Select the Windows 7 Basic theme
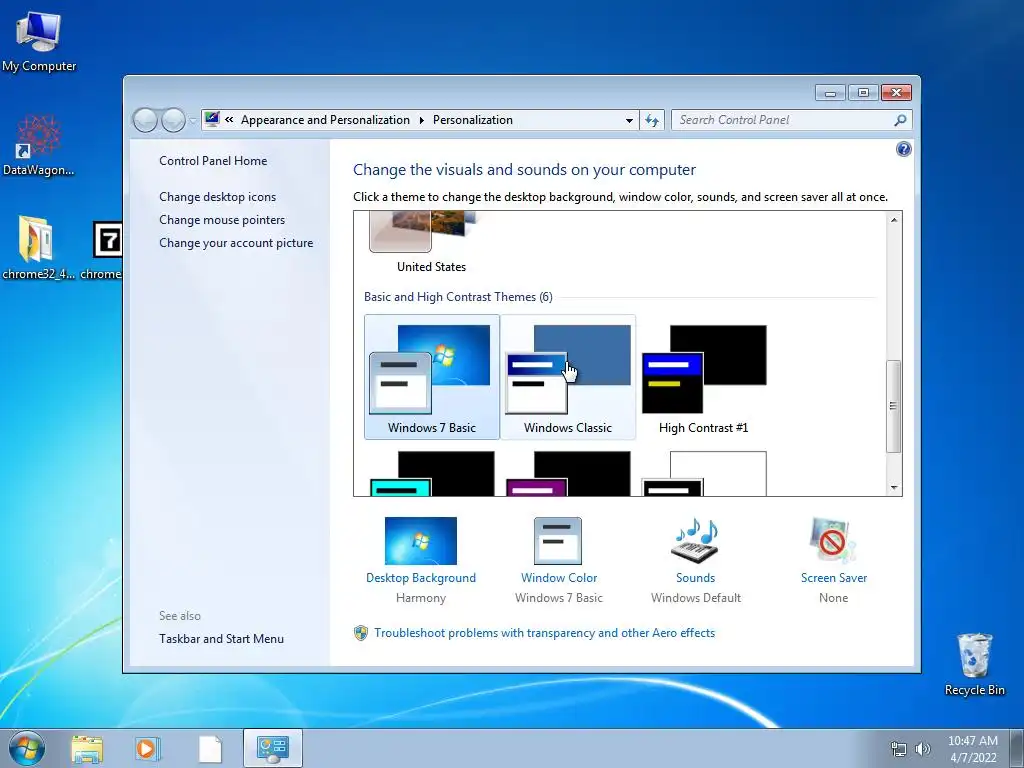 click(x=432, y=377)
